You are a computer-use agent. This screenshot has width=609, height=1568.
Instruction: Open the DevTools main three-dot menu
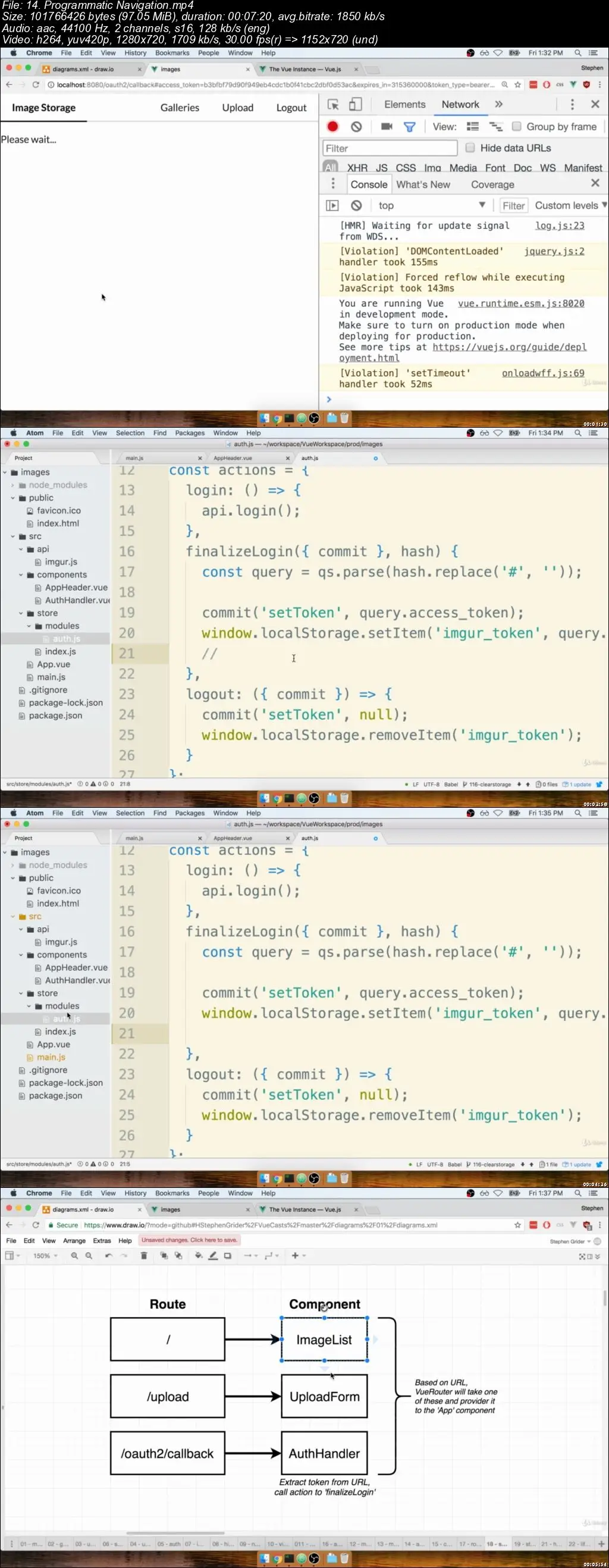tap(572, 105)
